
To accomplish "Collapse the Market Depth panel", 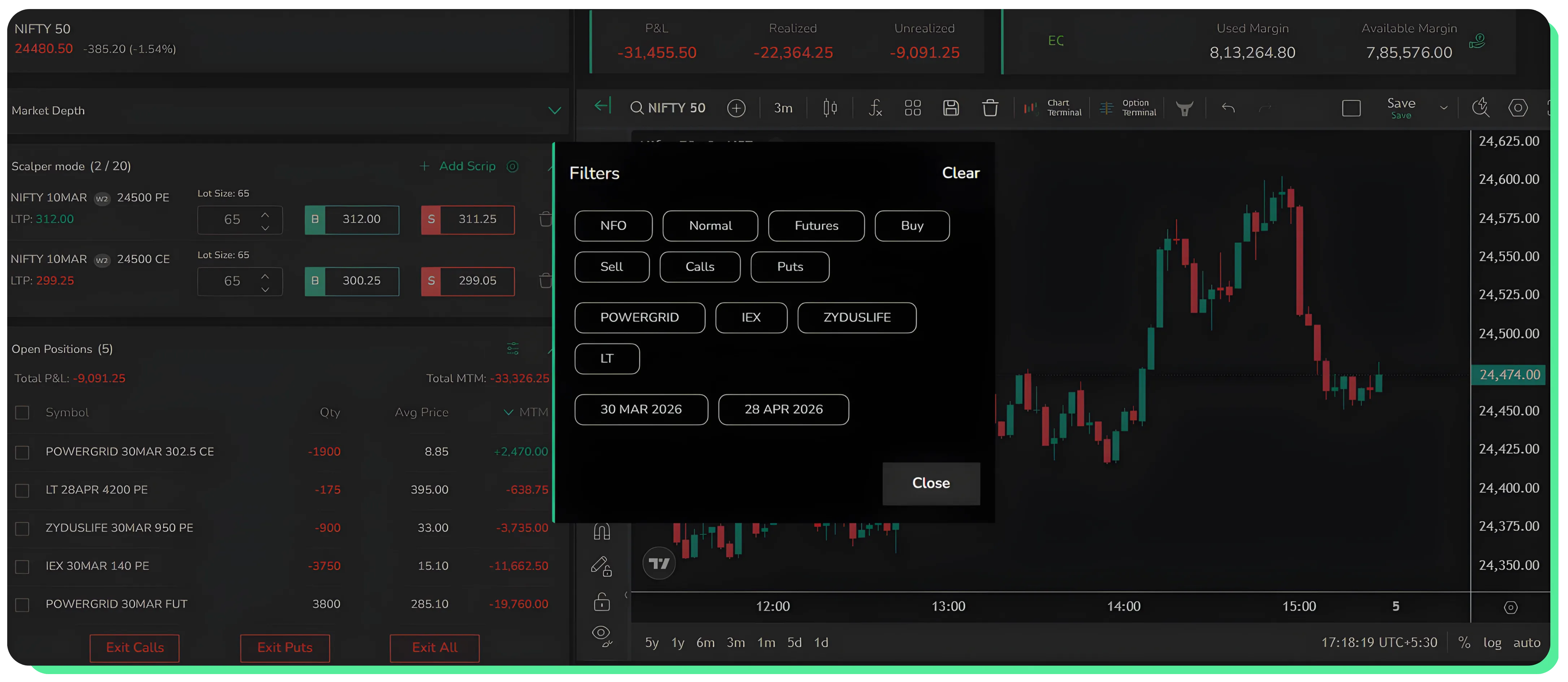I will 555,111.
